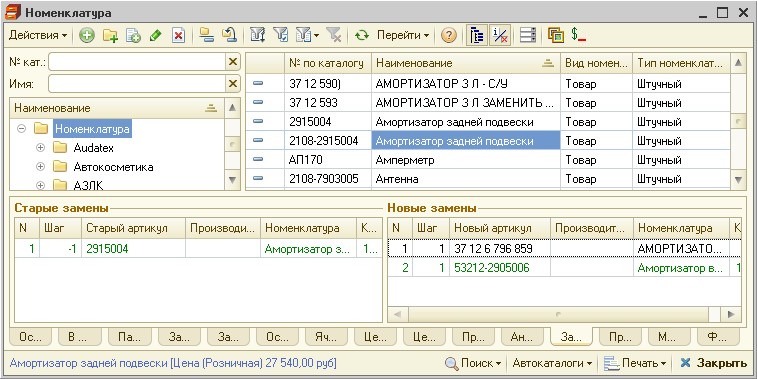The image size is (757, 379).
Task: Click the Mark for deletion red X icon
Action: [x=179, y=35]
